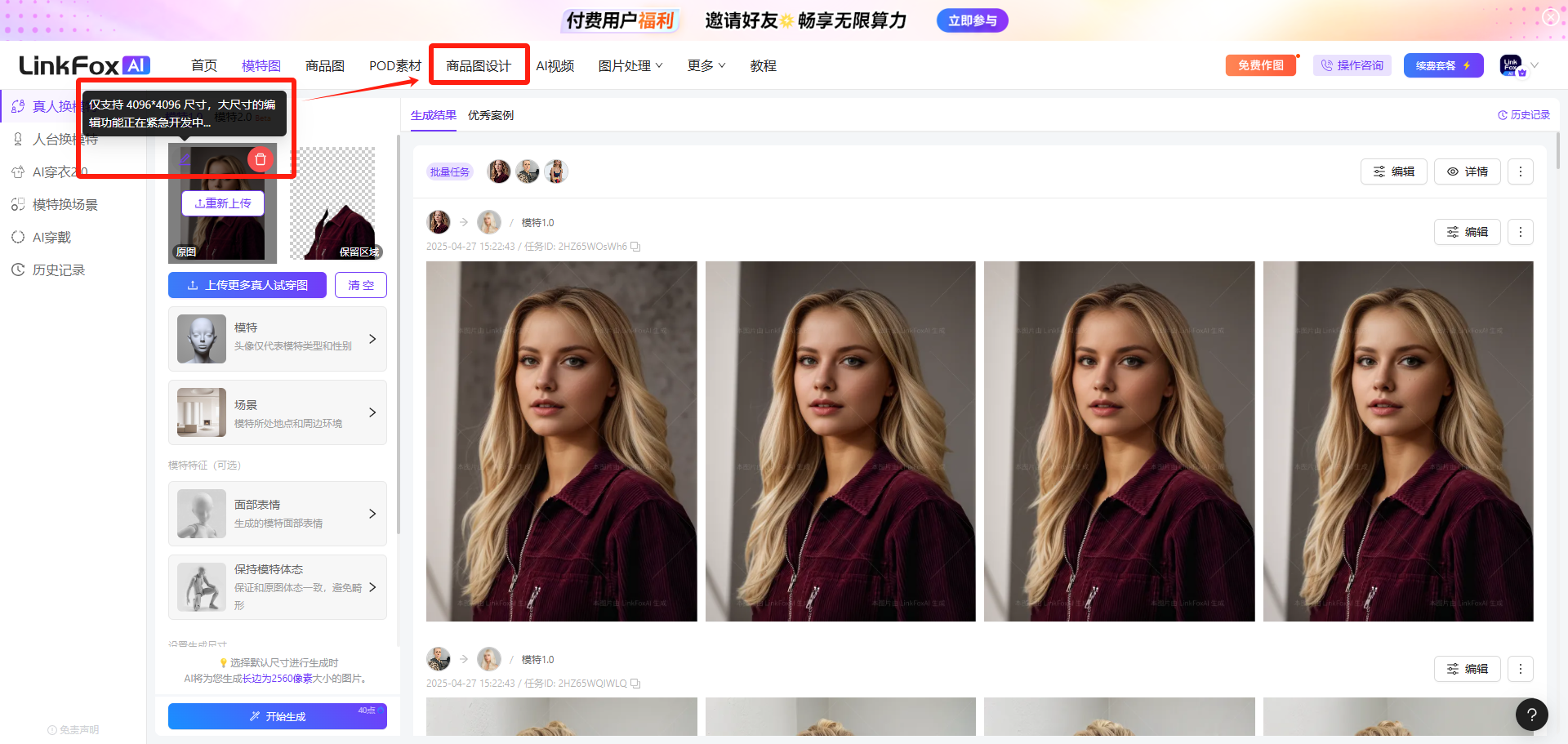Click 立即参与 in the top banner
This screenshot has height=744, width=1568.
tap(973, 20)
